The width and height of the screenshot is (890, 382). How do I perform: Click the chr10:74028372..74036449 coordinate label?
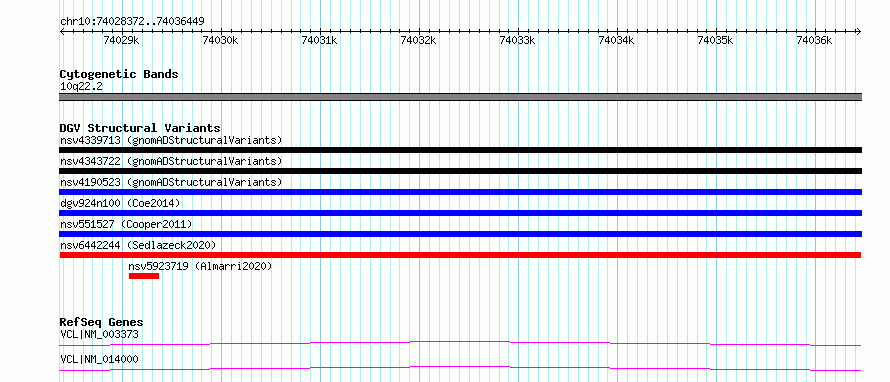click(x=132, y=21)
